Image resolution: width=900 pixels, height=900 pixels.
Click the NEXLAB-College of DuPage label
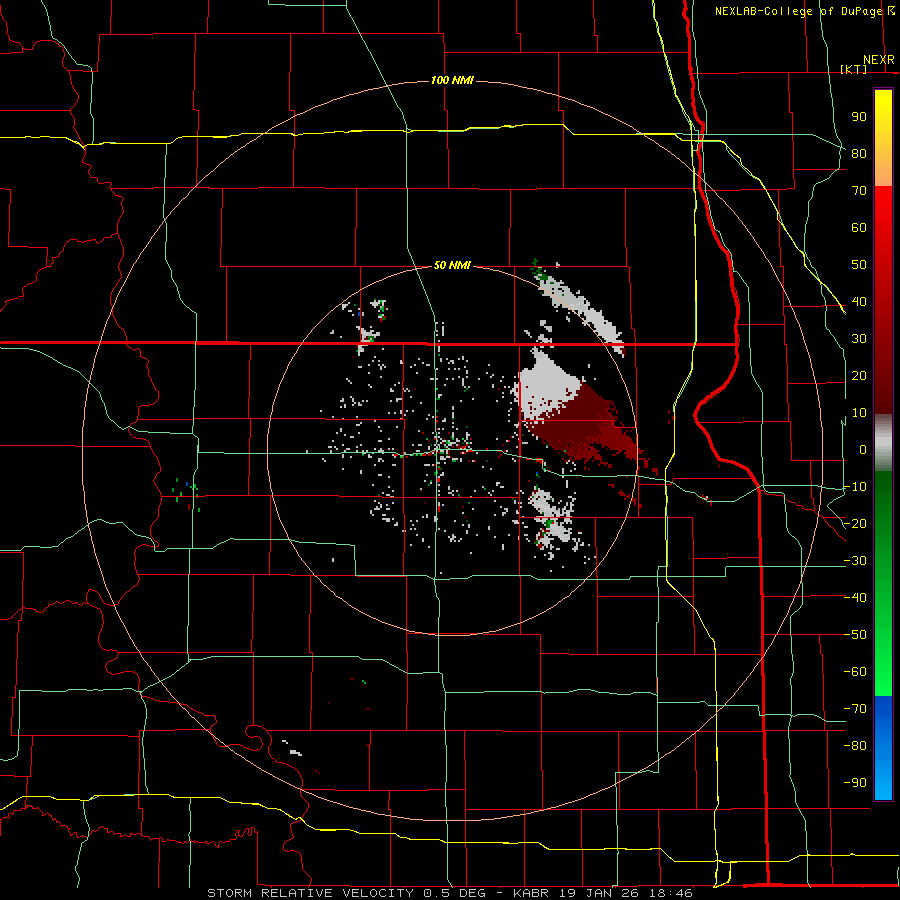[798, 11]
